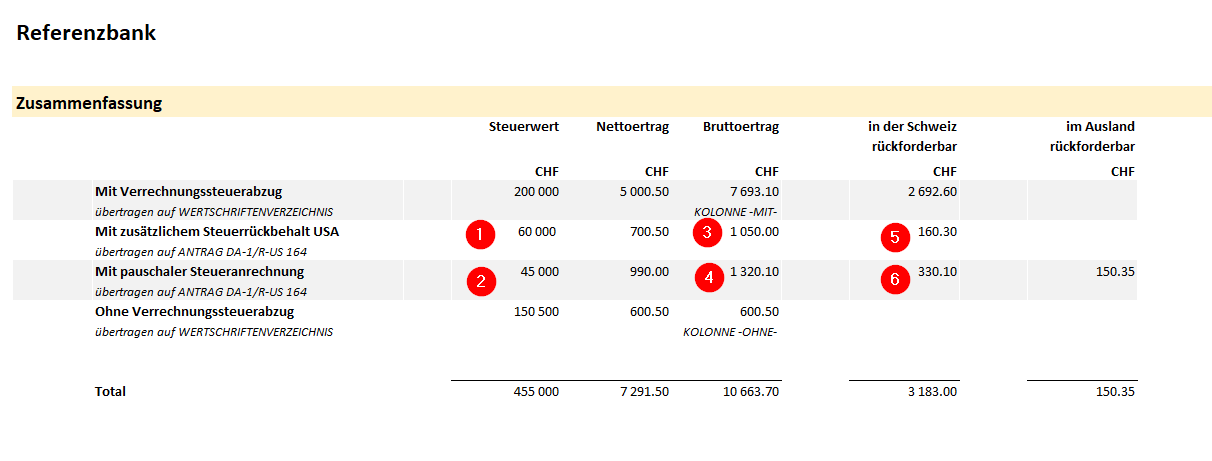Click the KOLONNE -MIT- note
Image resolution: width=1212 pixels, height=461 pixels.
pyautogui.click(x=736, y=212)
